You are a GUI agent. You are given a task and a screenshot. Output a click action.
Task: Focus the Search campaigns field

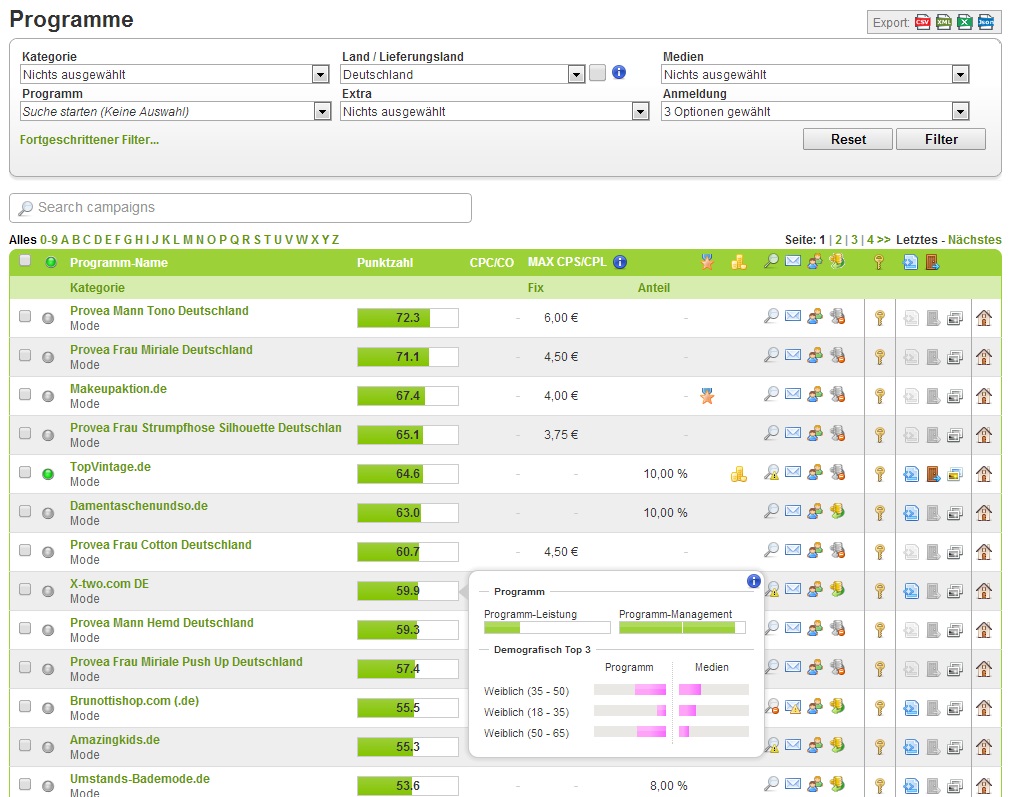(240, 207)
